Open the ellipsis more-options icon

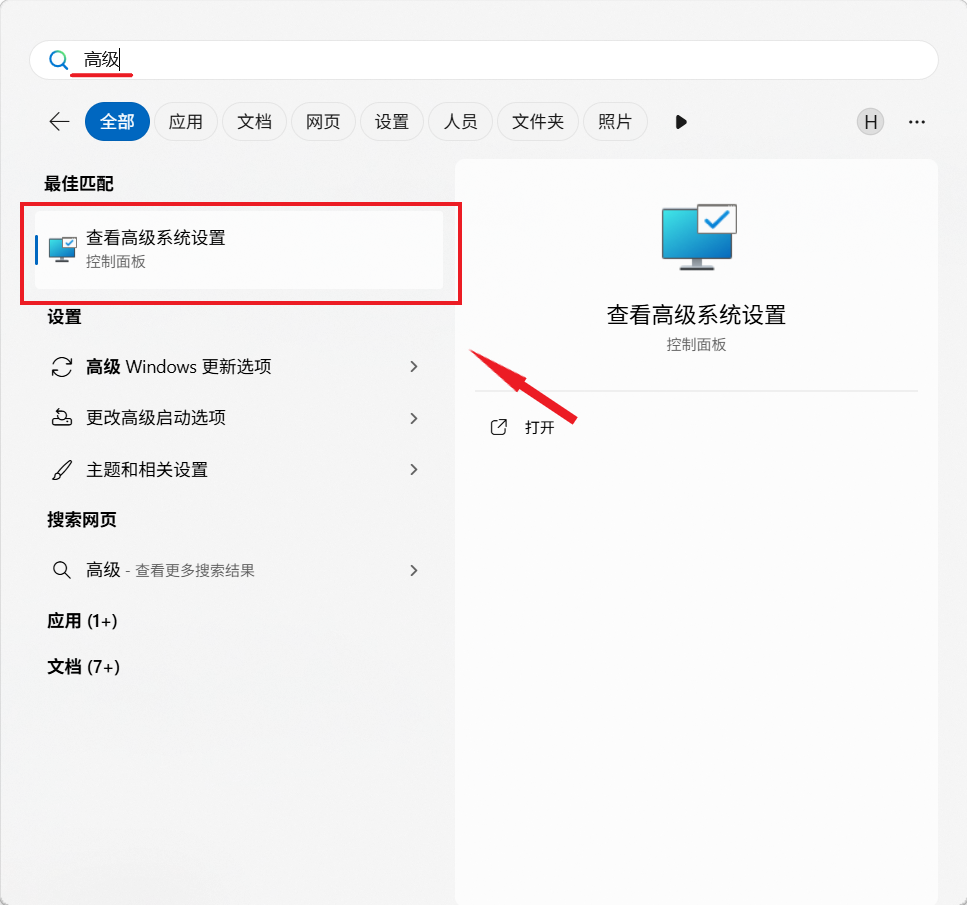click(x=917, y=121)
